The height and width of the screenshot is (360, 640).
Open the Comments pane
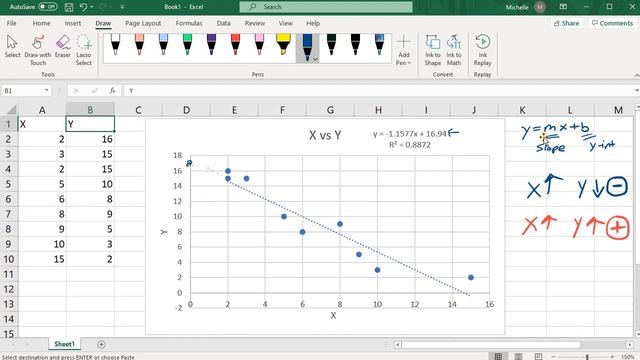(612, 23)
